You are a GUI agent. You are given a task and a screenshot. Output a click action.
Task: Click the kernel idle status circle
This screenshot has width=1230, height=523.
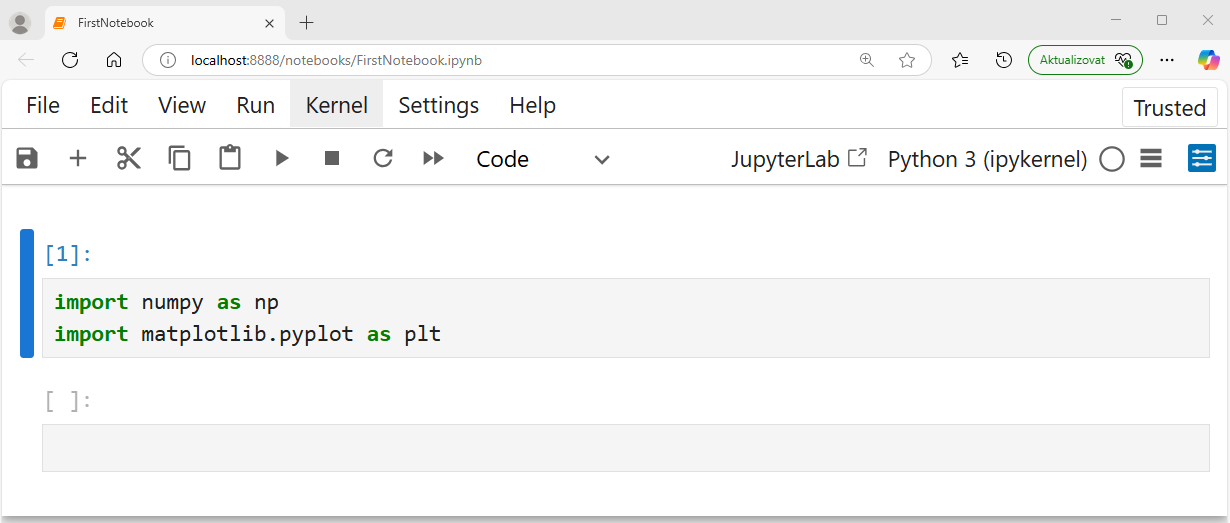coord(1112,159)
